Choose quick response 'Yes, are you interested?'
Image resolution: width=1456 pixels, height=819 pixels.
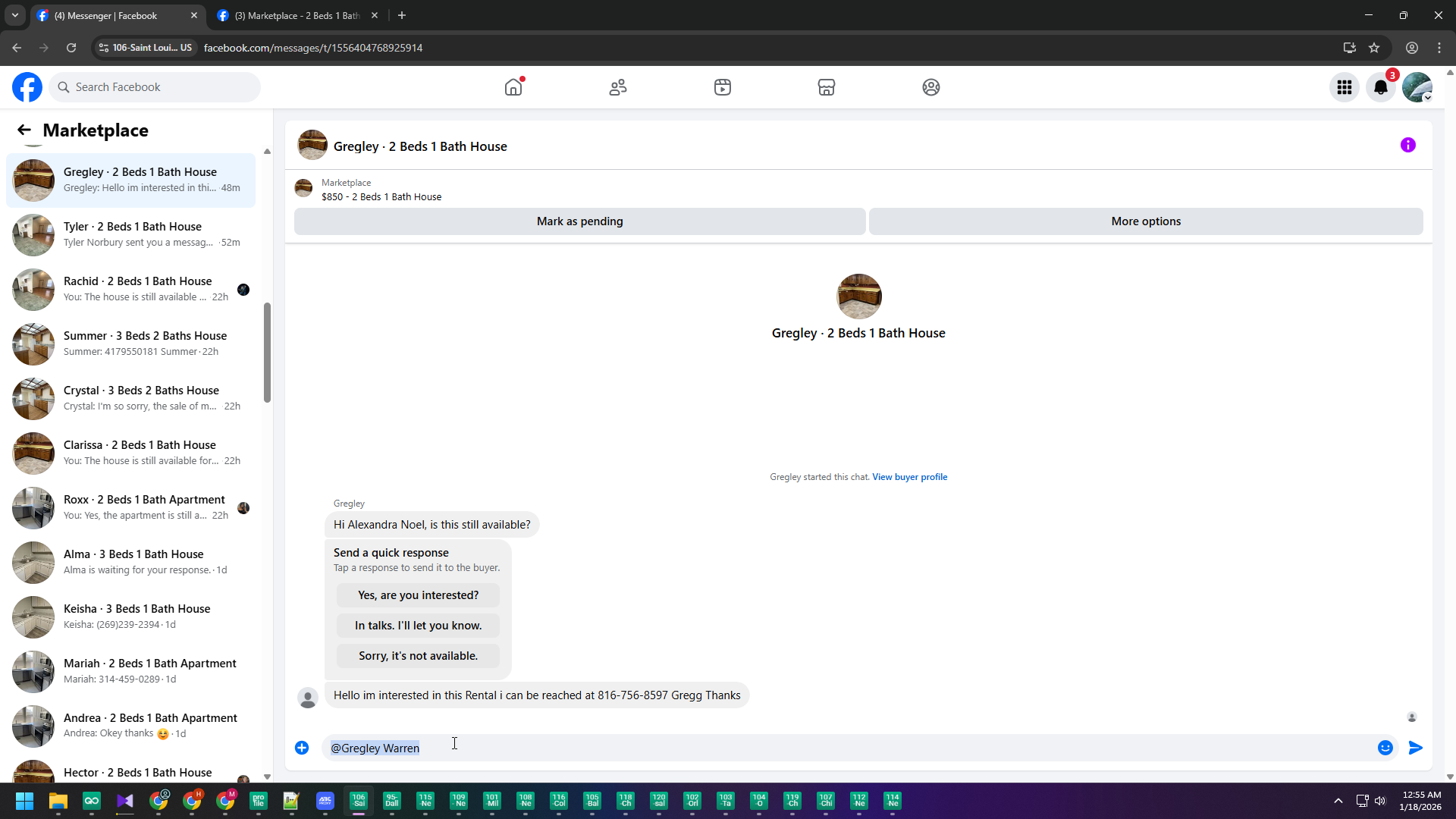(x=418, y=595)
